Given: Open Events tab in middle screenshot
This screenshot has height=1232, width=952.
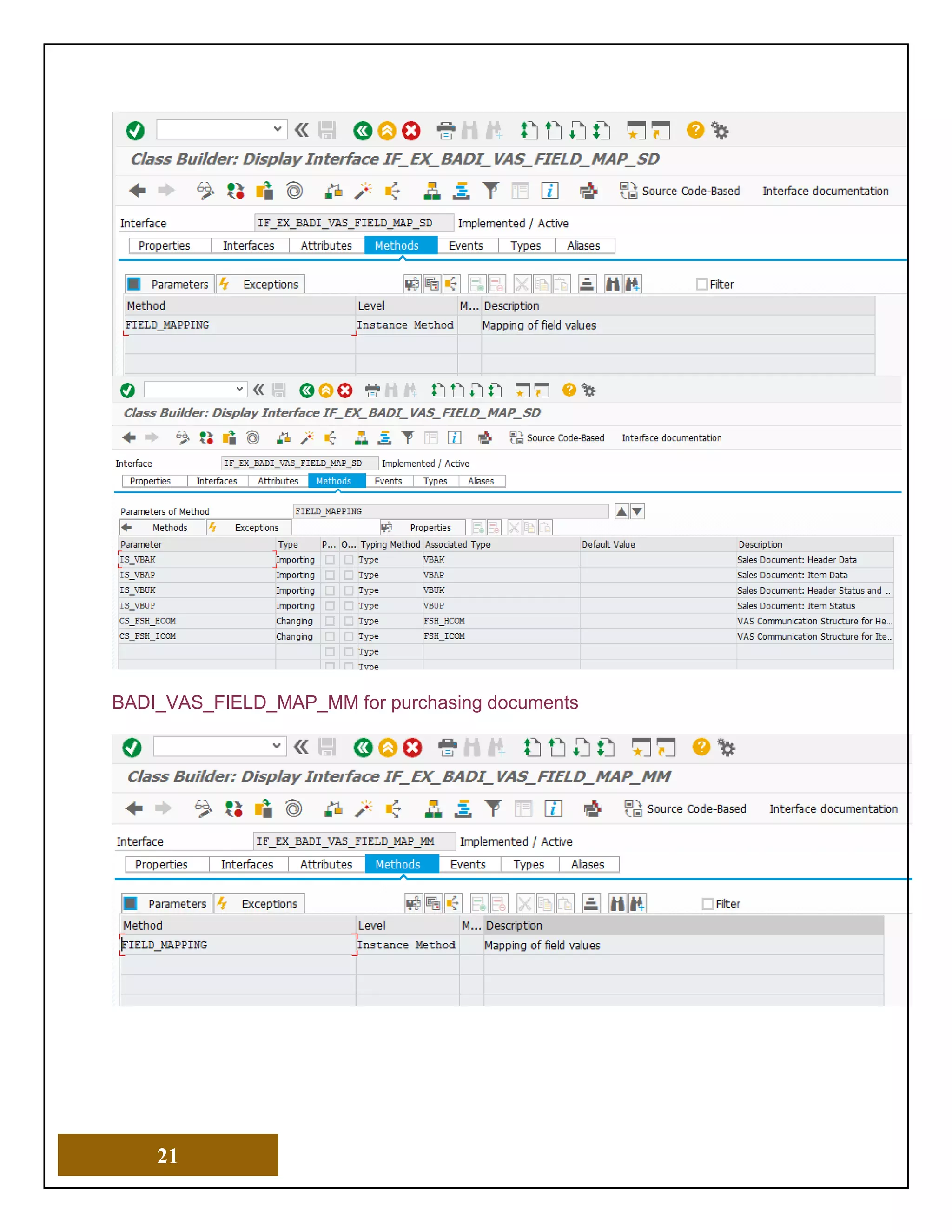Looking at the screenshot, I should coord(389,481).
